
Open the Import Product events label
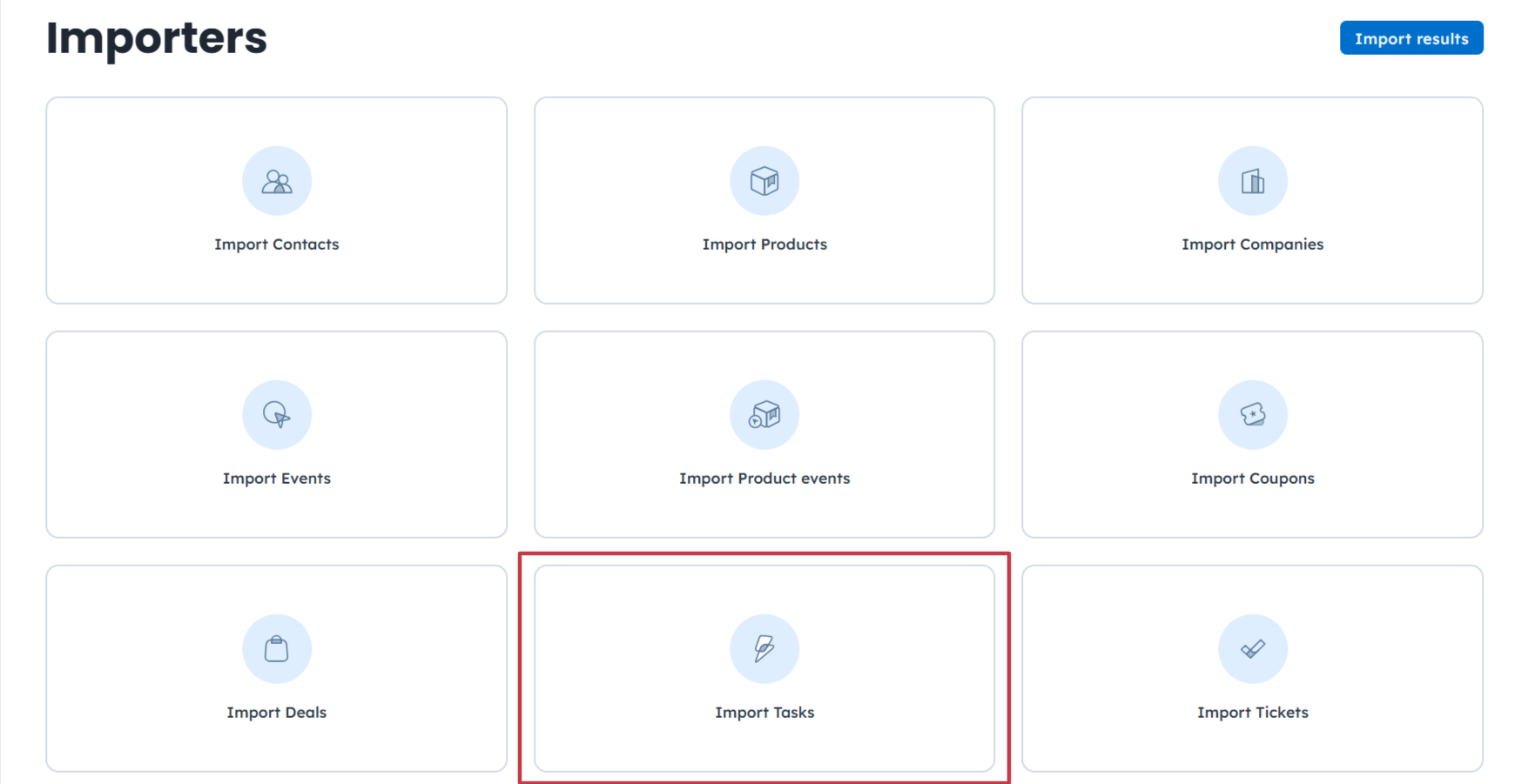pyautogui.click(x=764, y=479)
